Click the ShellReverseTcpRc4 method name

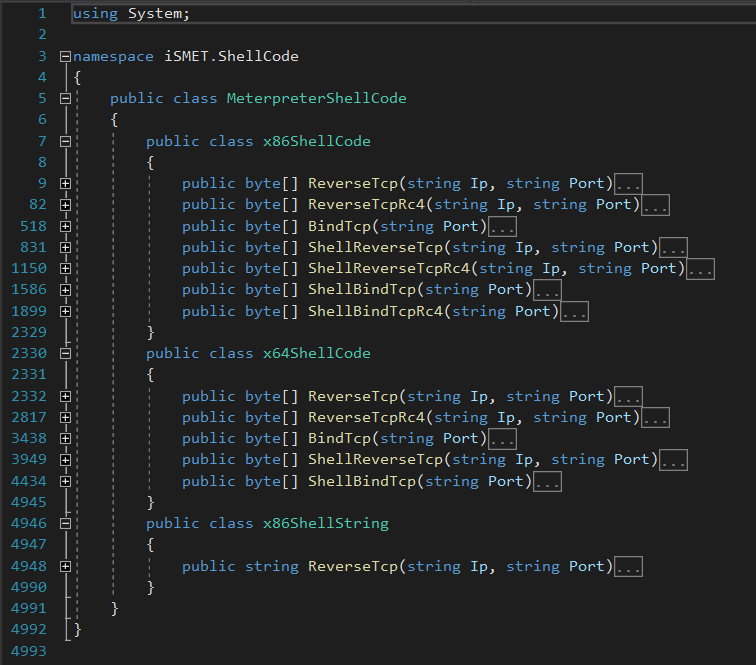click(389, 269)
